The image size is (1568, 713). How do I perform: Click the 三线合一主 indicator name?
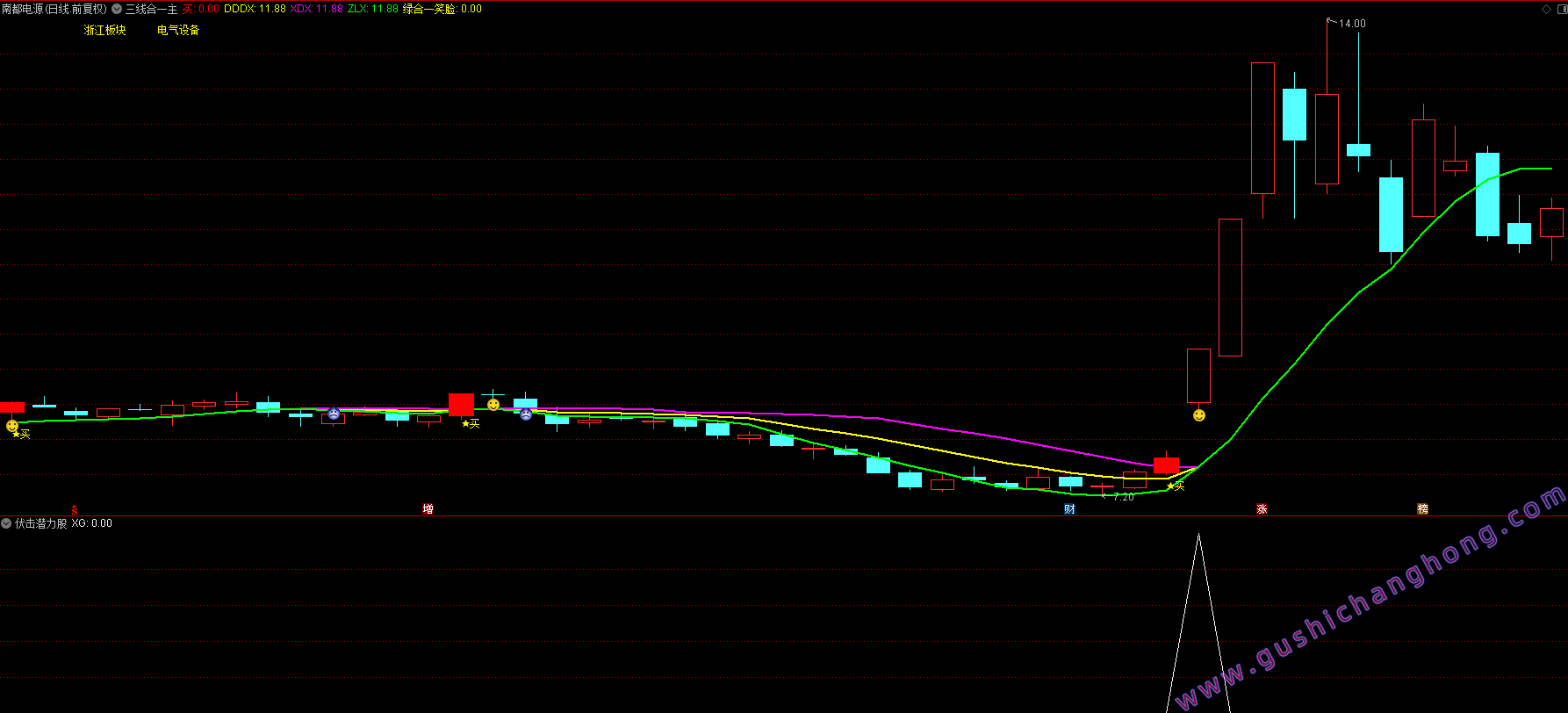point(151,9)
